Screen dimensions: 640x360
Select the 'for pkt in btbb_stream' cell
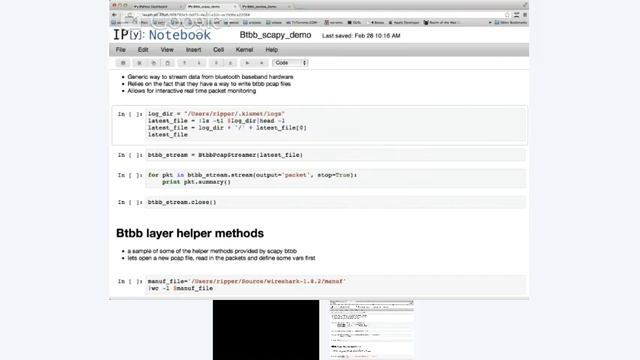[x=335, y=178]
